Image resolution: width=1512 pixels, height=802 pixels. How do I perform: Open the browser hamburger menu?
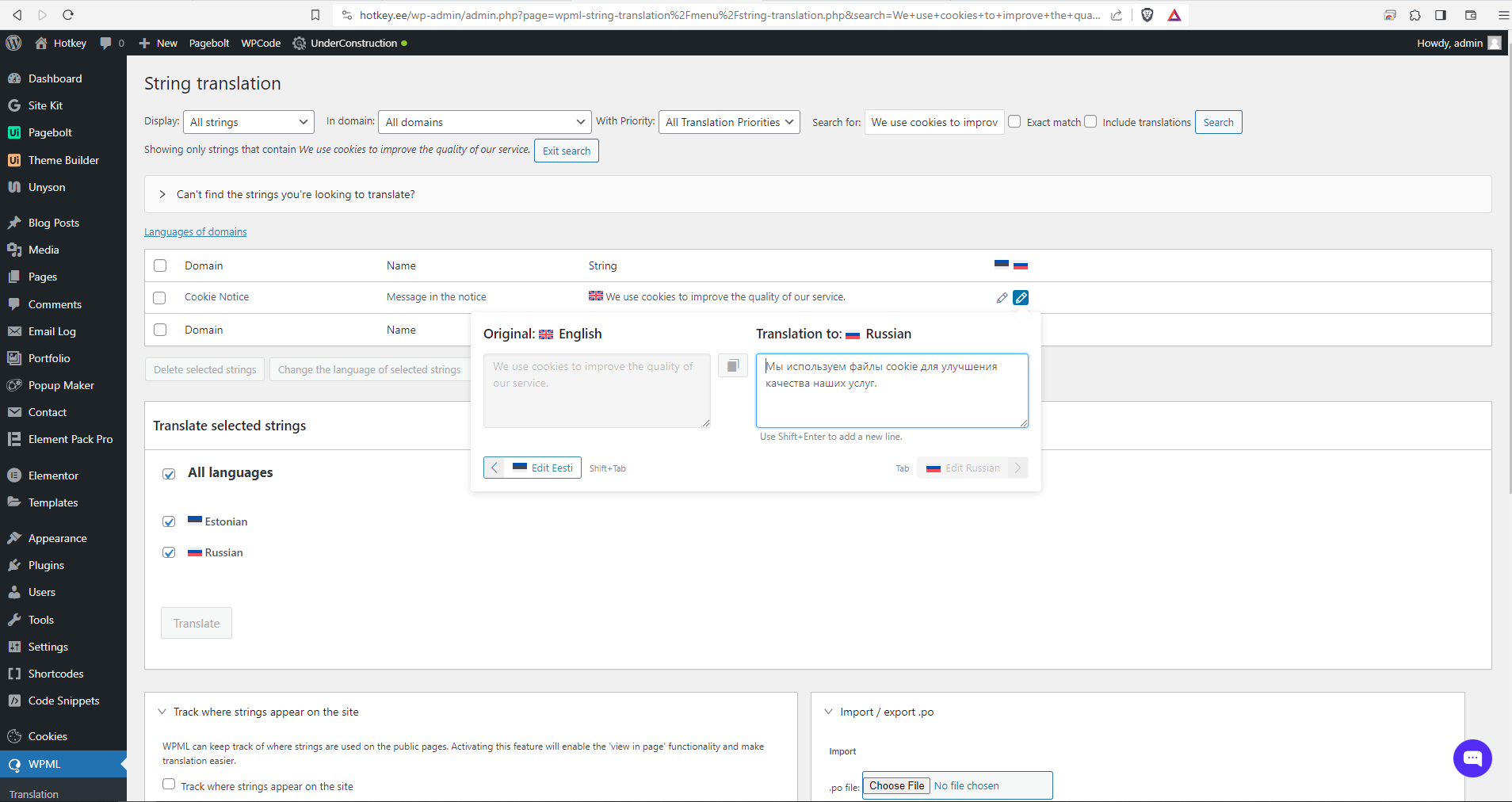tap(1503, 14)
